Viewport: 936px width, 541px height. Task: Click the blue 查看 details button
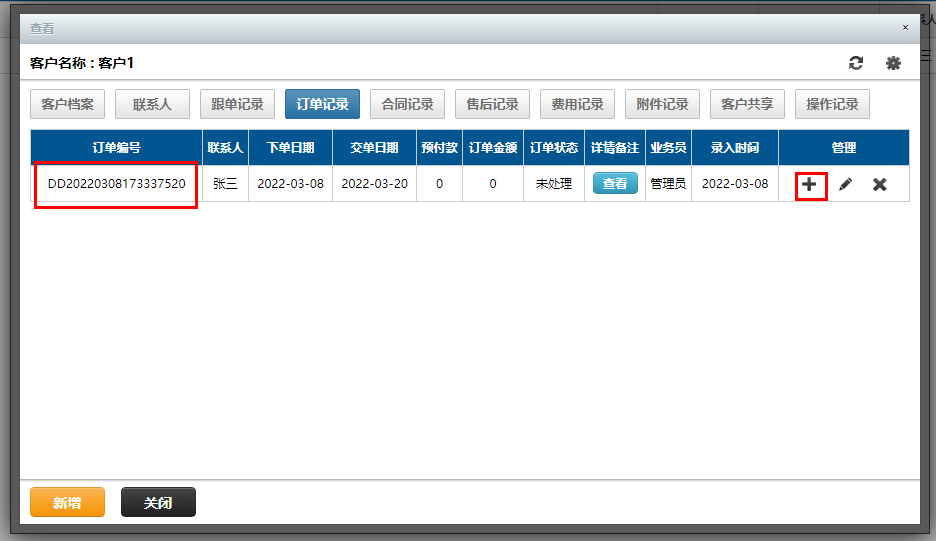coord(615,183)
